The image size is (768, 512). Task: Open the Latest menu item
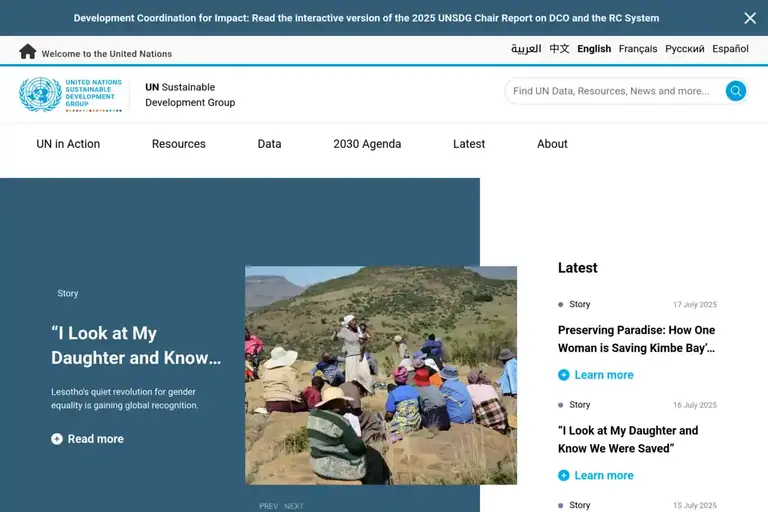[469, 144]
